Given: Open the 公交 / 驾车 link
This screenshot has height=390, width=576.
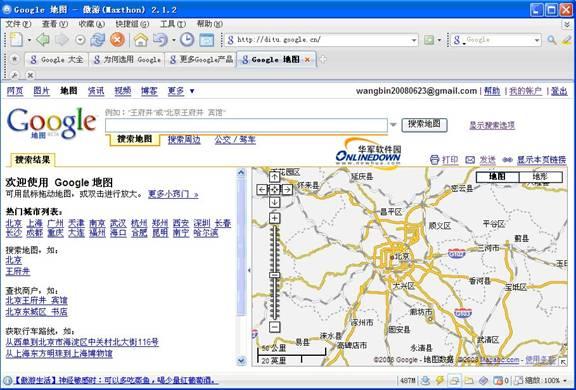Looking at the screenshot, I should coord(235,140).
